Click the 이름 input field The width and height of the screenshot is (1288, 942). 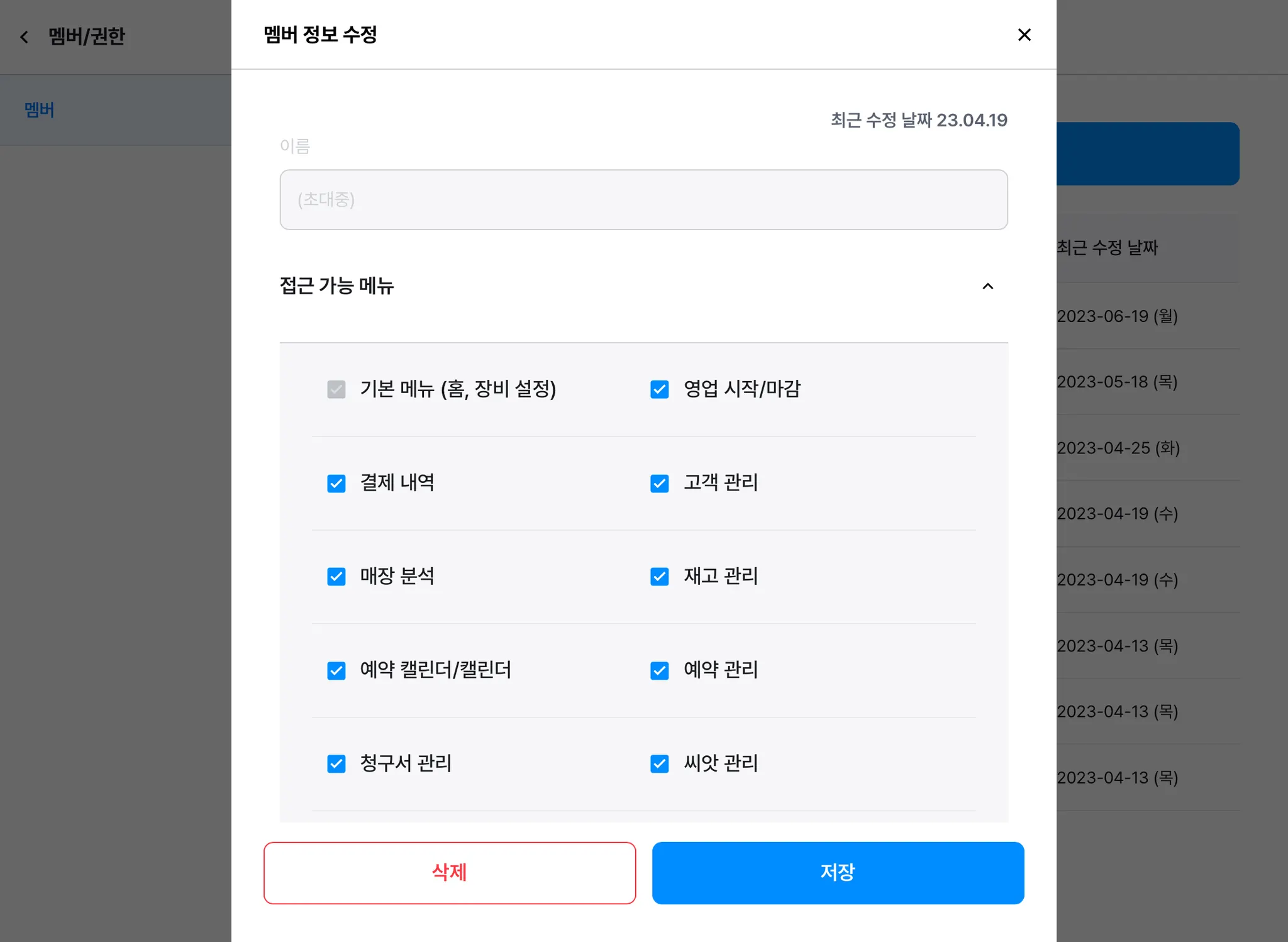(643, 199)
